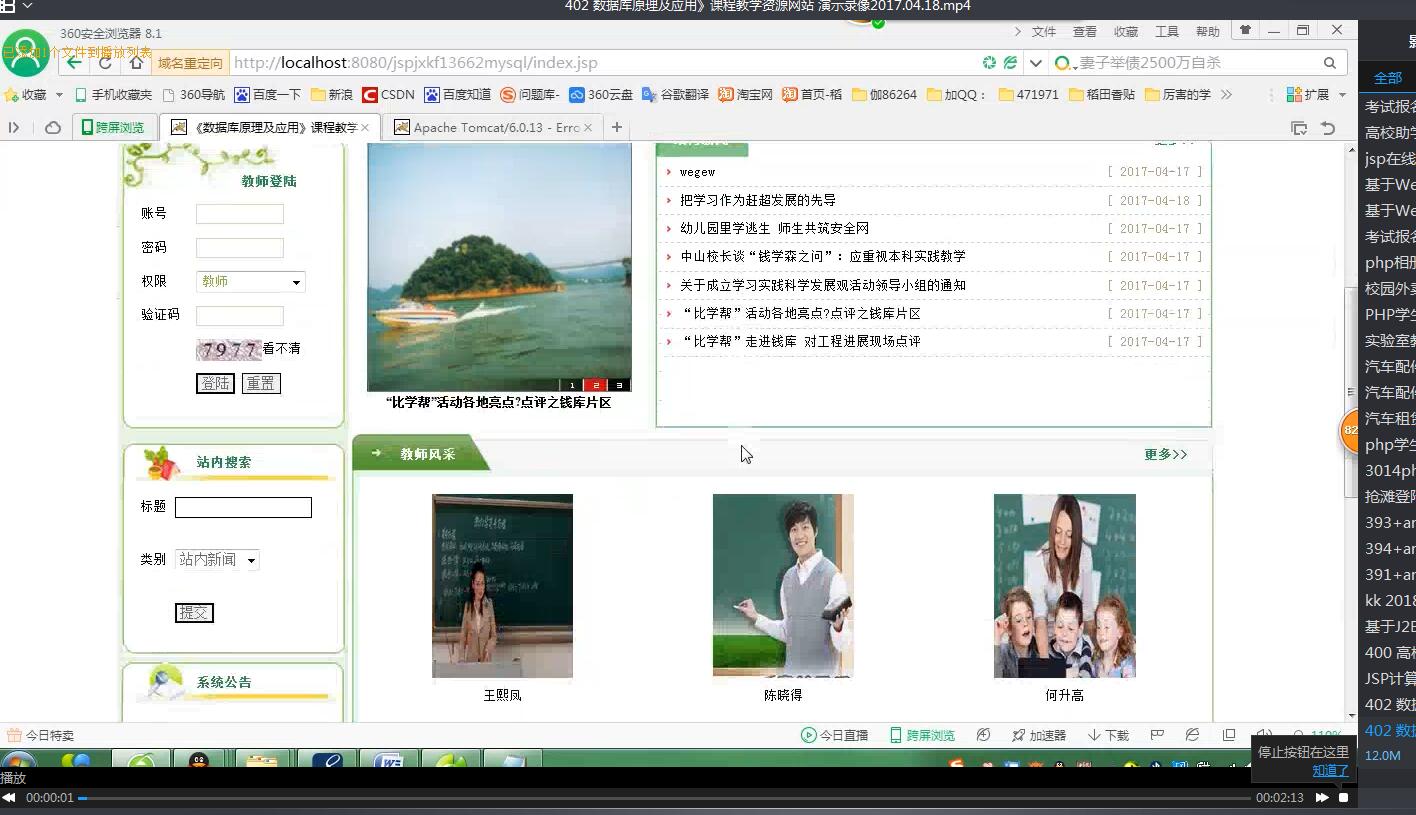1416x815 pixels.
Task: Open the CSDN bookmark
Action: [x=388, y=94]
